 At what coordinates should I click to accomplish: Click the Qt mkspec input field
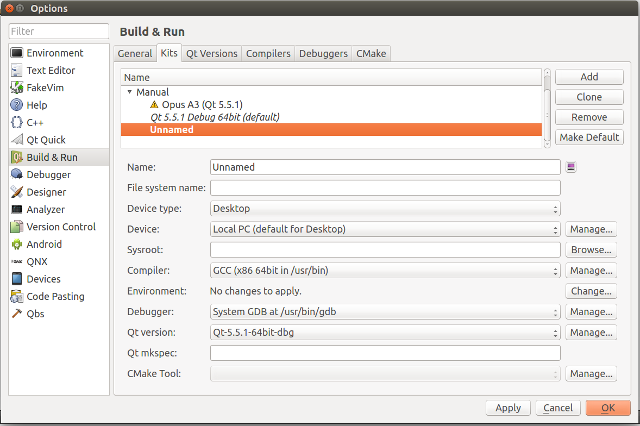385,353
